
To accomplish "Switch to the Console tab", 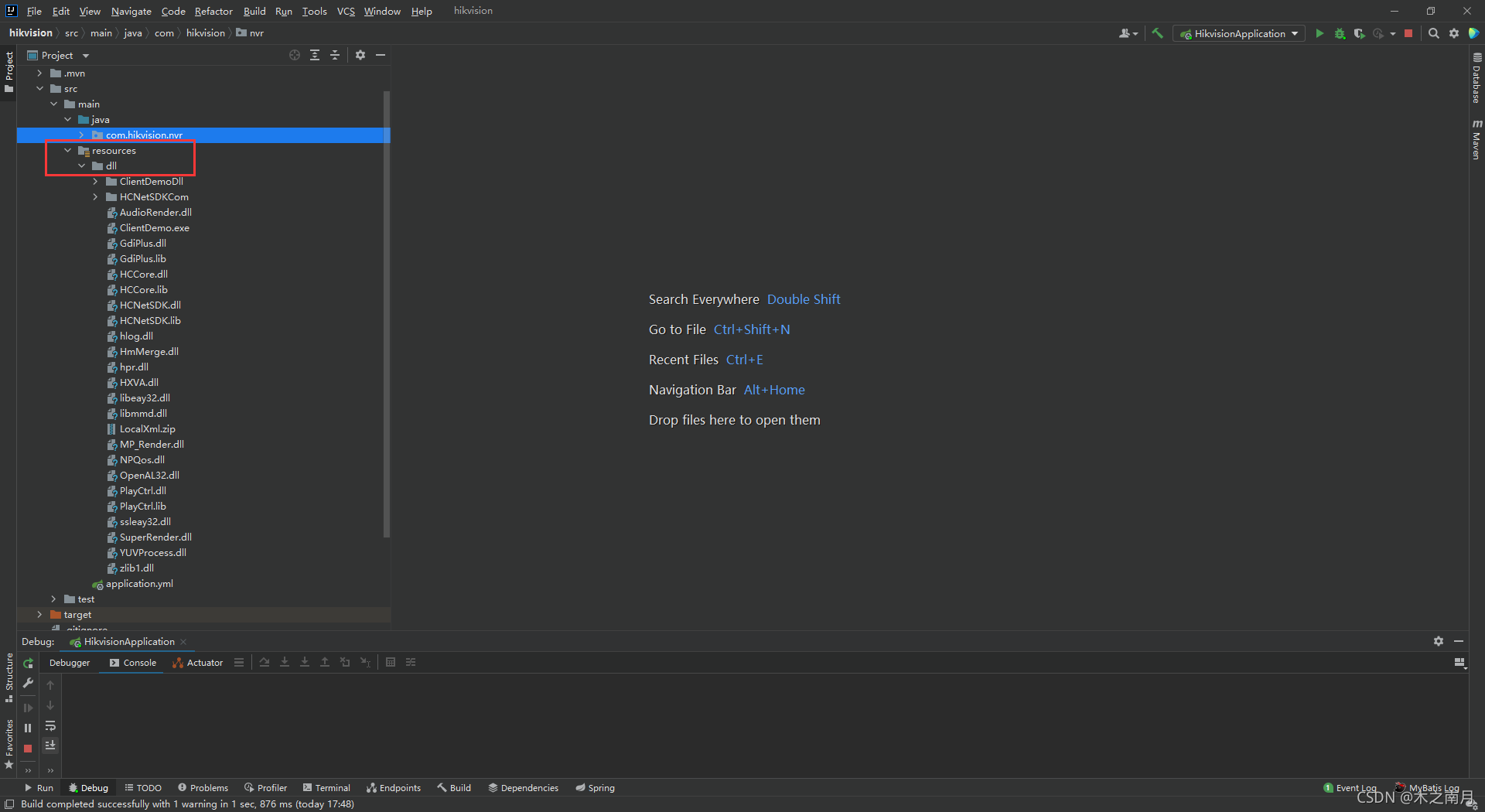I will point(132,663).
